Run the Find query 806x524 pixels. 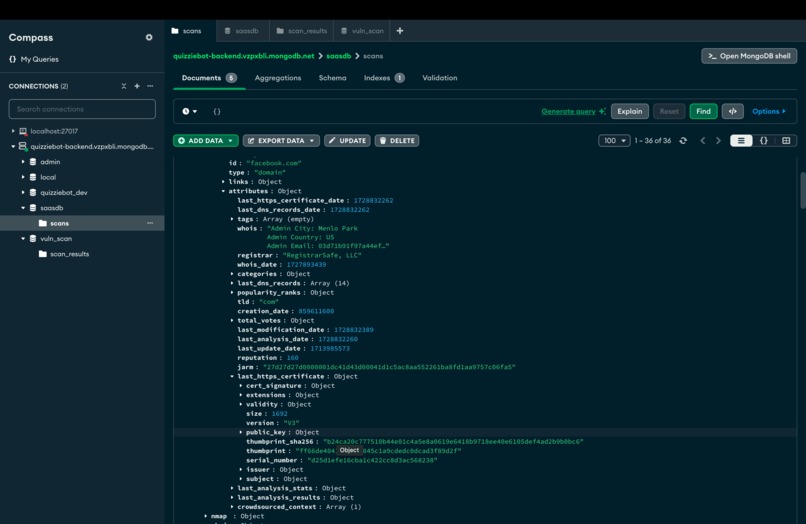coord(703,111)
